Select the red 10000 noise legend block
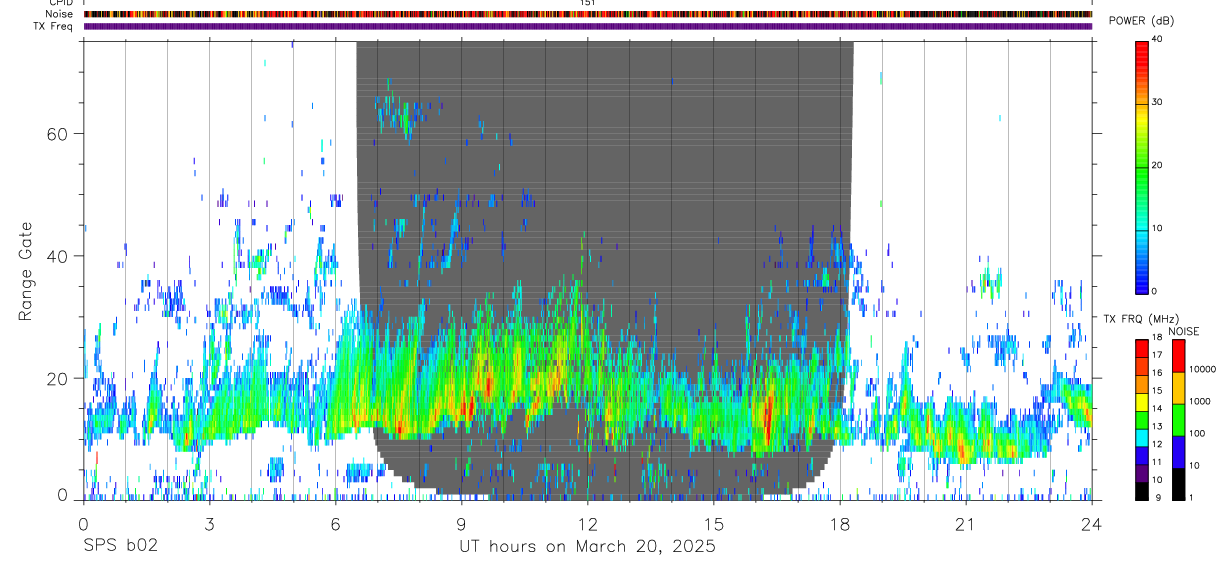 click(x=1178, y=356)
